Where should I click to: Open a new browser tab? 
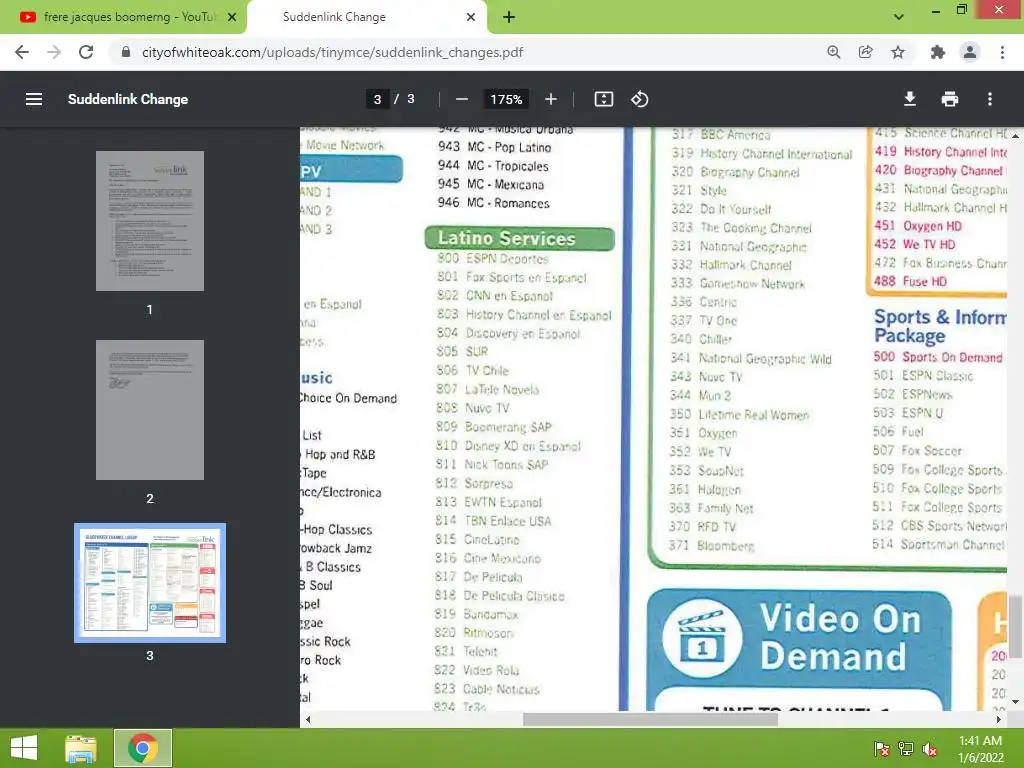pyautogui.click(x=509, y=17)
